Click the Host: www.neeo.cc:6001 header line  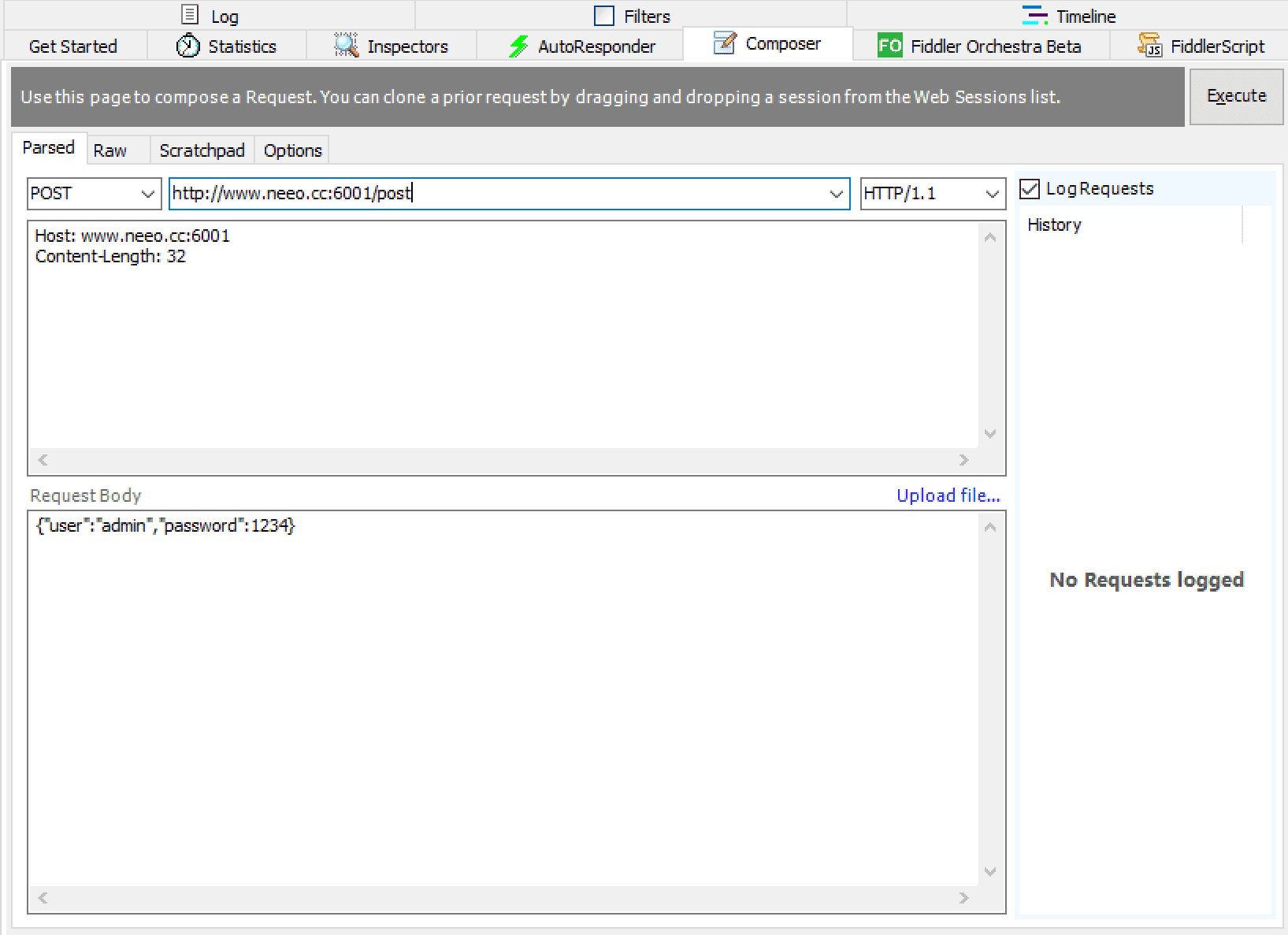[132, 236]
